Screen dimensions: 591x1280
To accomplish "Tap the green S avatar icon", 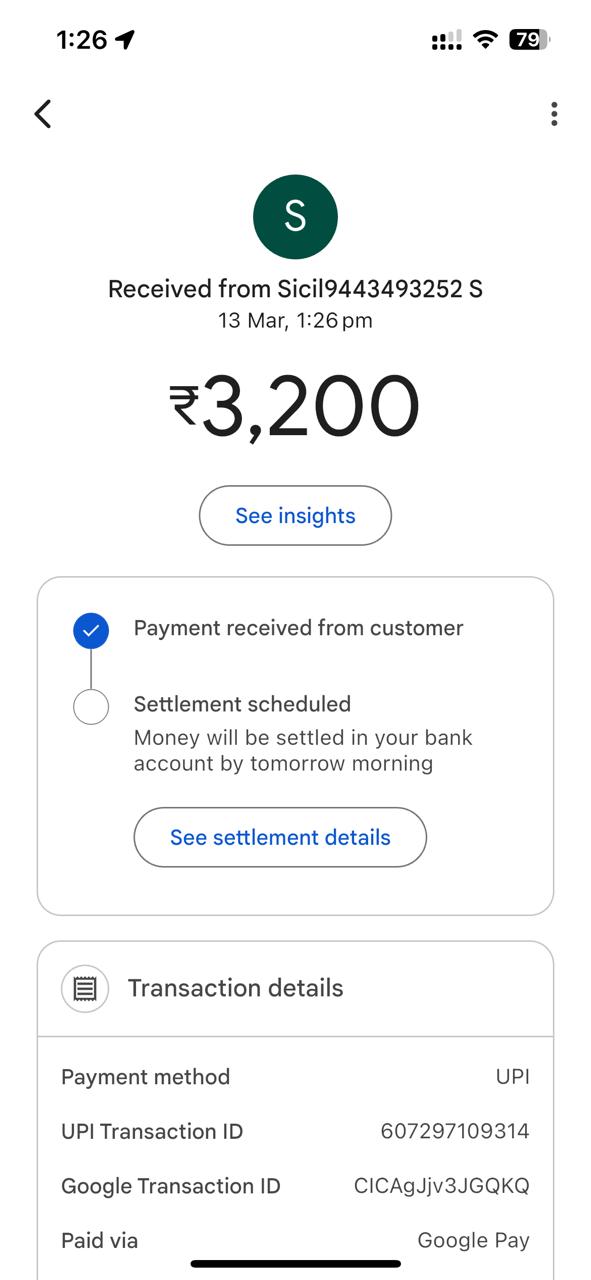I will click(295, 217).
